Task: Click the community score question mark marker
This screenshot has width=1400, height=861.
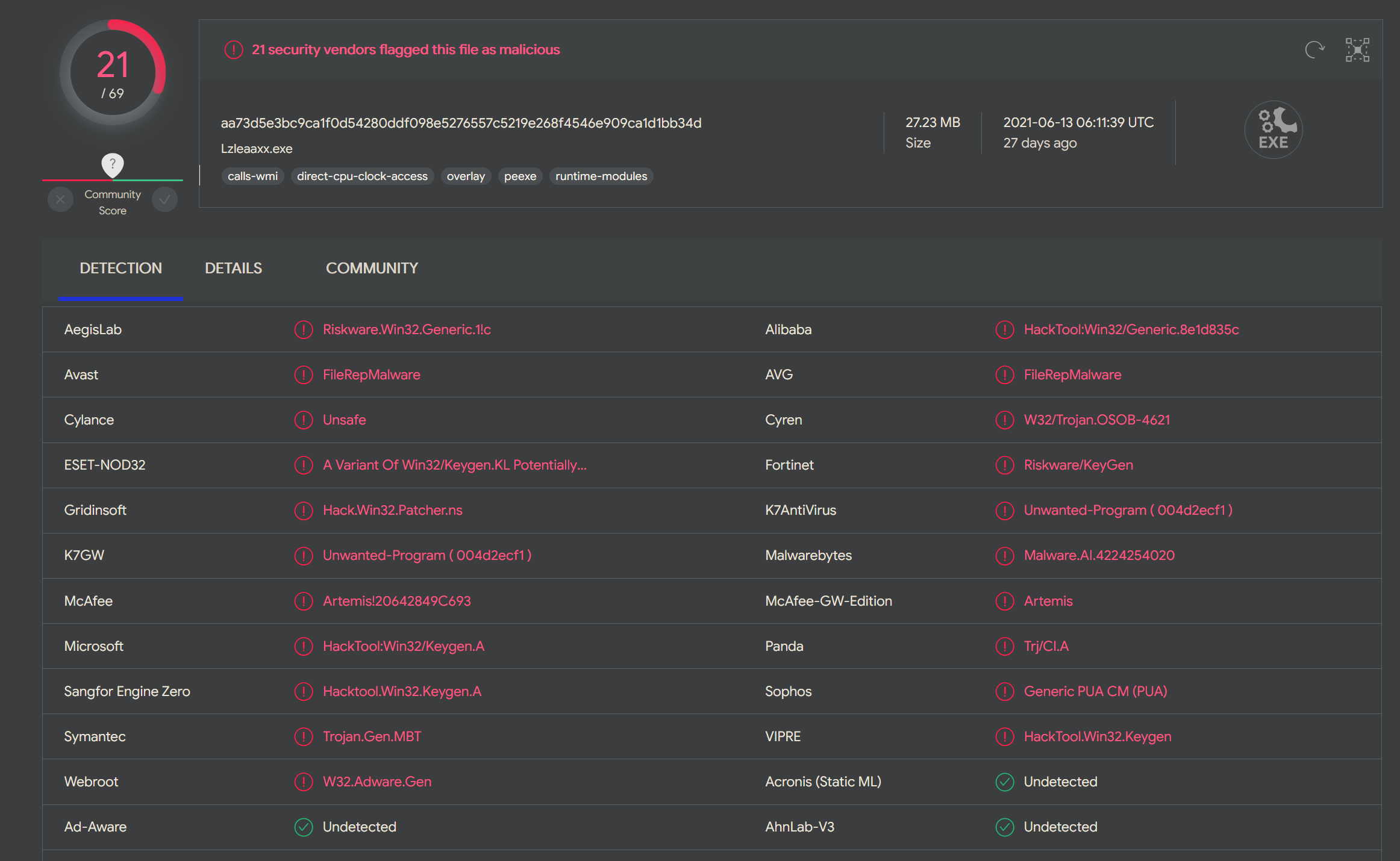Action: pyautogui.click(x=113, y=164)
